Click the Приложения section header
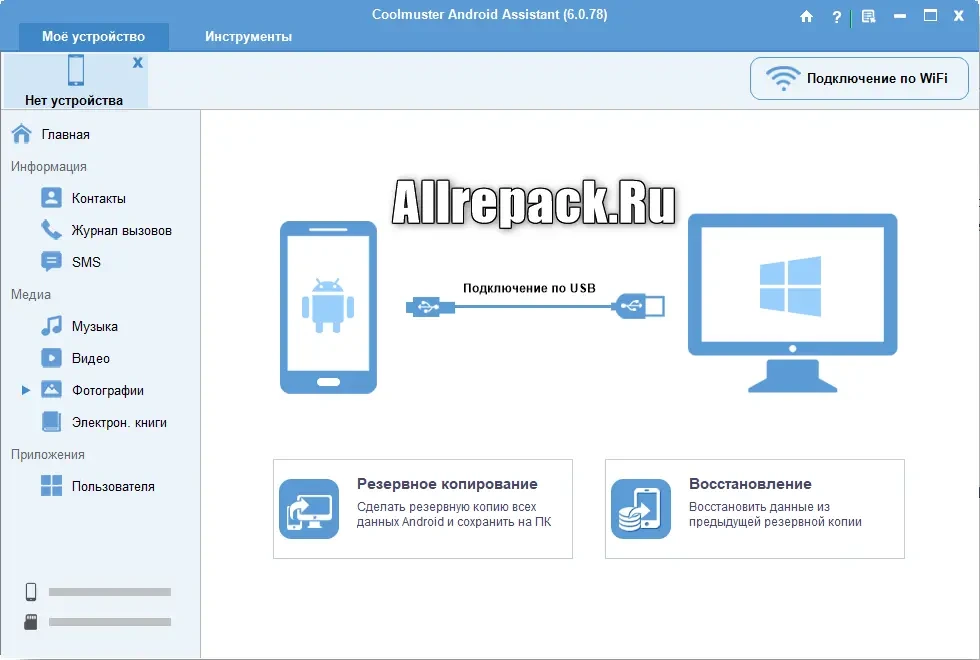This screenshot has height=660, width=980. tap(48, 454)
